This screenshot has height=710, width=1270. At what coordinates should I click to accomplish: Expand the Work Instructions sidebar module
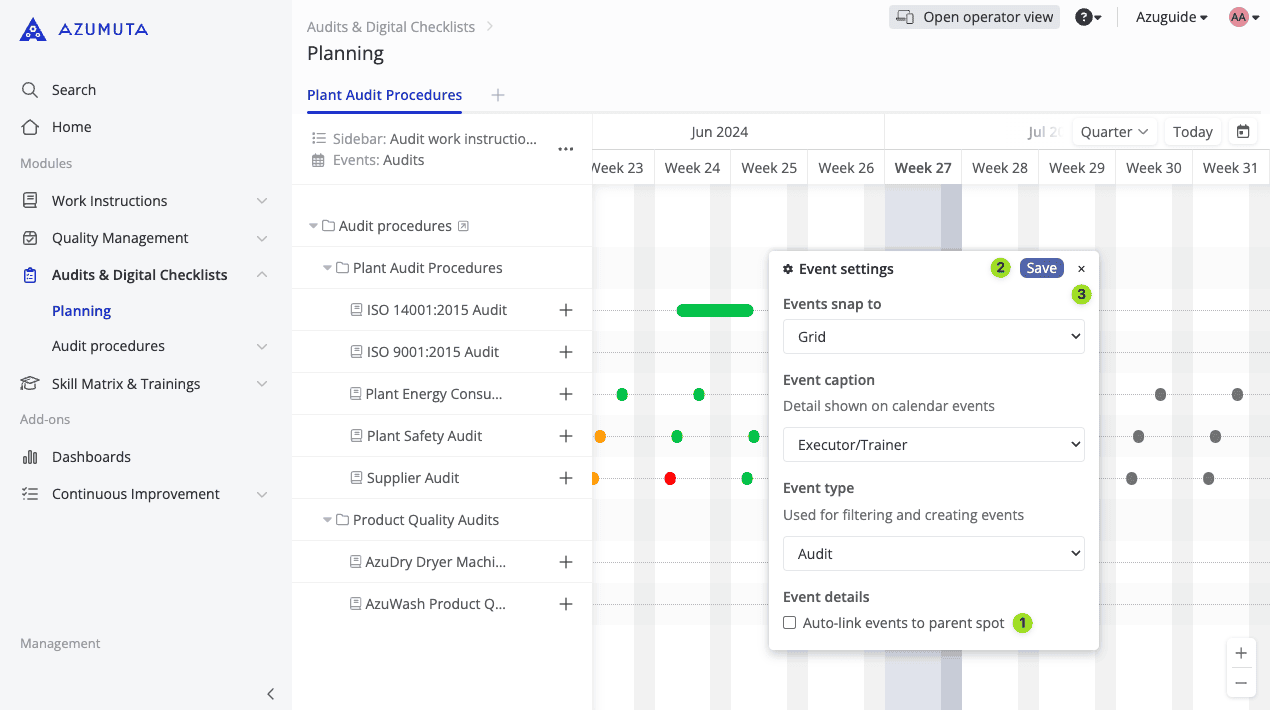tap(261, 201)
